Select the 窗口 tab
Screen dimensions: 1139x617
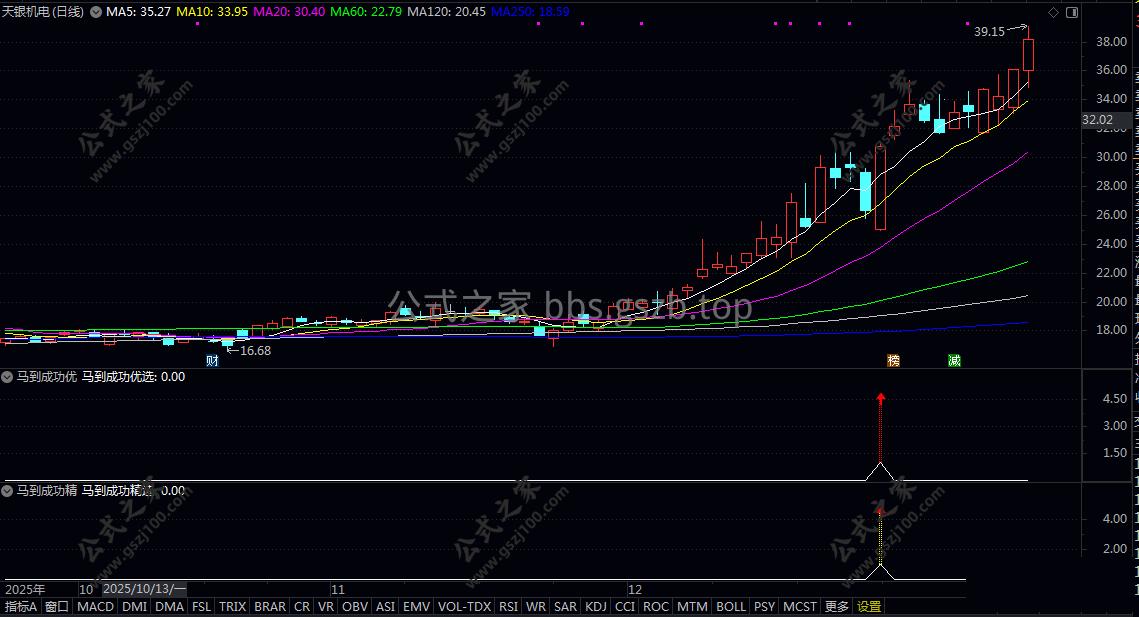[x=57, y=607]
